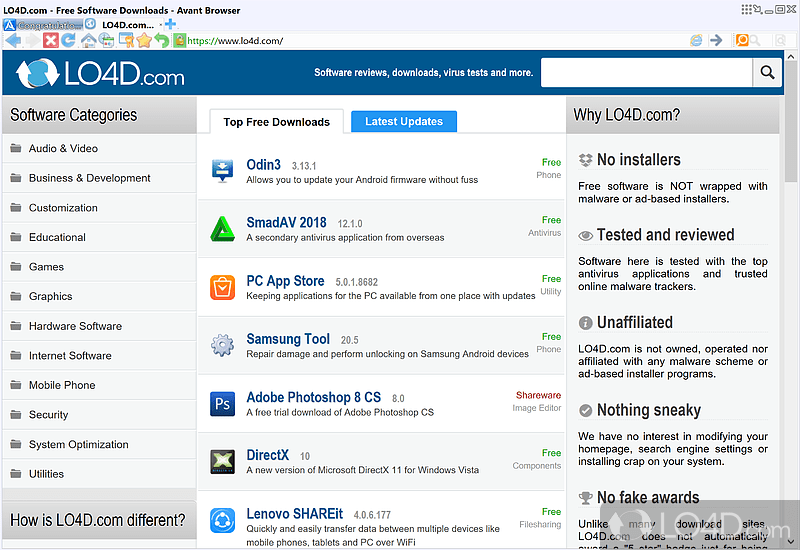
Task: Click the Antivirus label under SmadAV
Action: pos(544,233)
